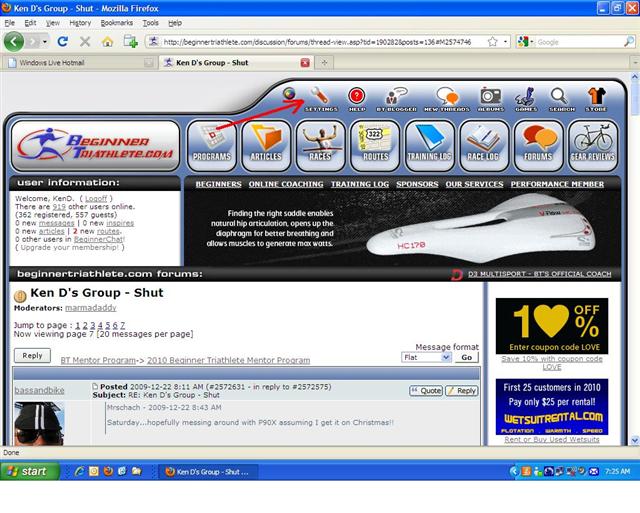
Task: Open the Races runner button
Action: click(320, 146)
